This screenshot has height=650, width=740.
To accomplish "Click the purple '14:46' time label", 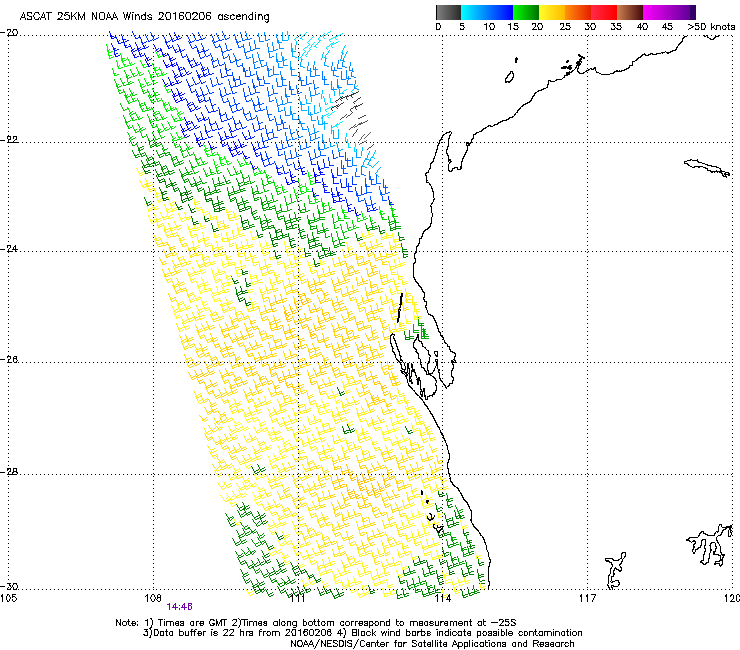I will click(179, 607).
